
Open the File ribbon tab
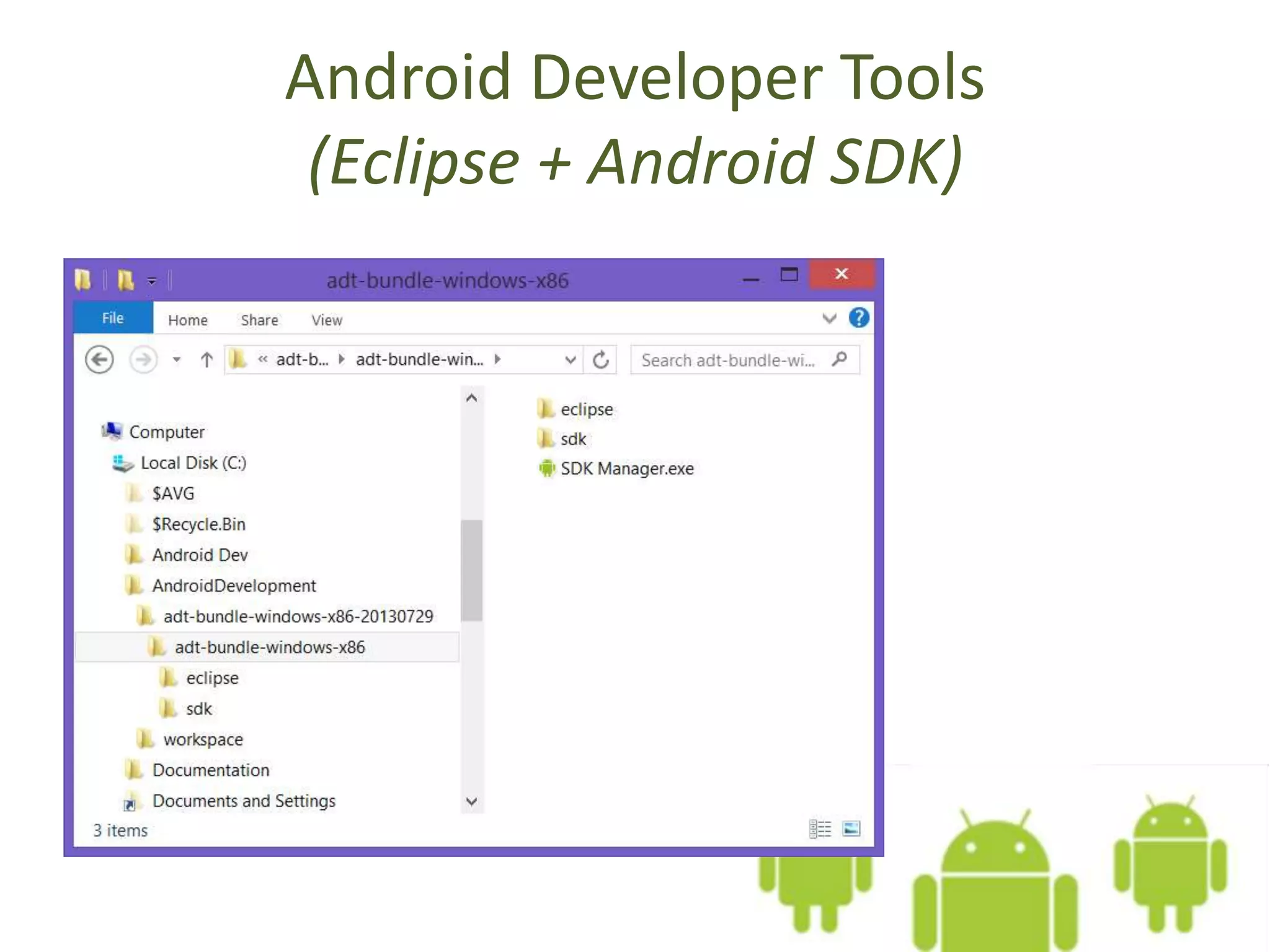point(113,318)
